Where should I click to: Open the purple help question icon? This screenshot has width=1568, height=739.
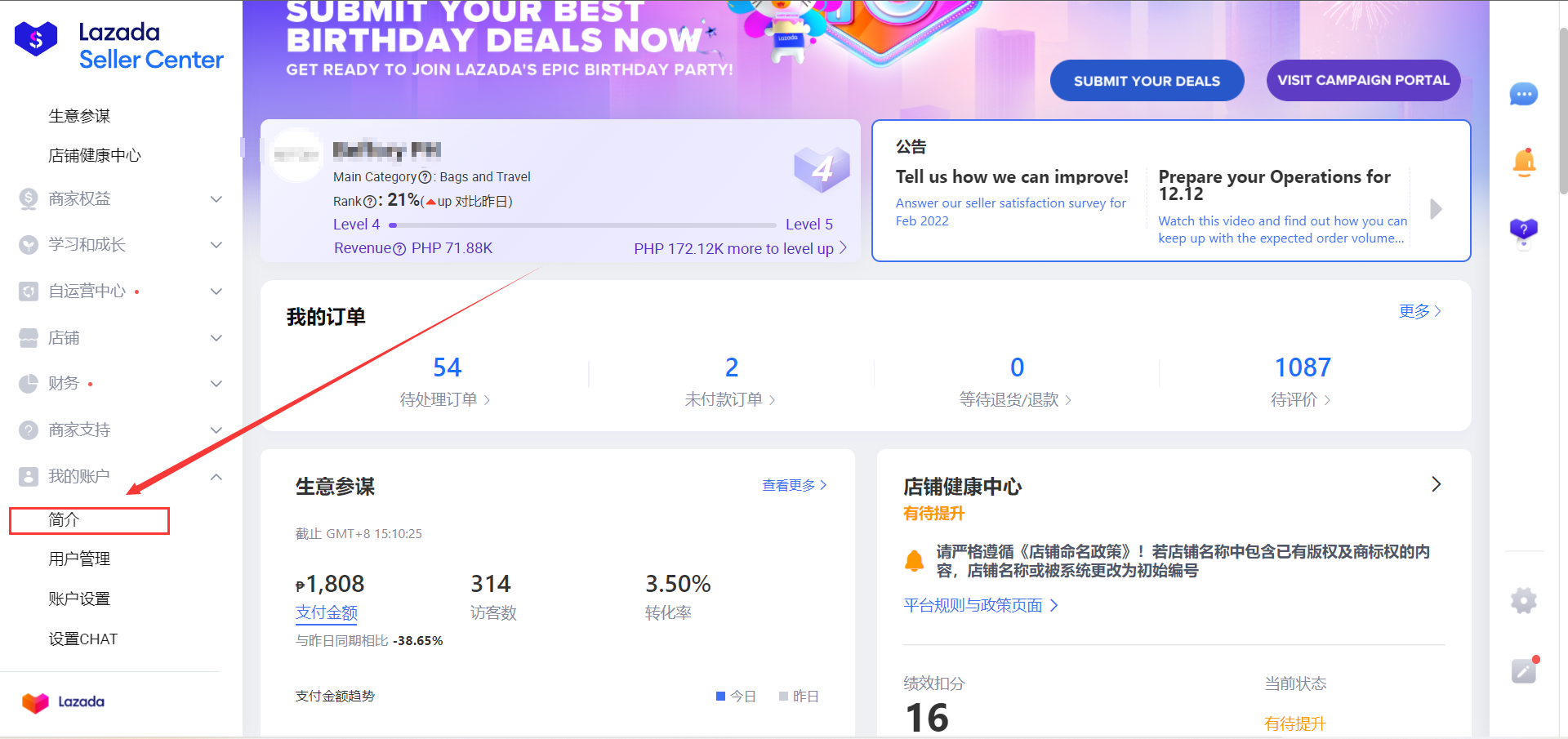pyautogui.click(x=1523, y=232)
